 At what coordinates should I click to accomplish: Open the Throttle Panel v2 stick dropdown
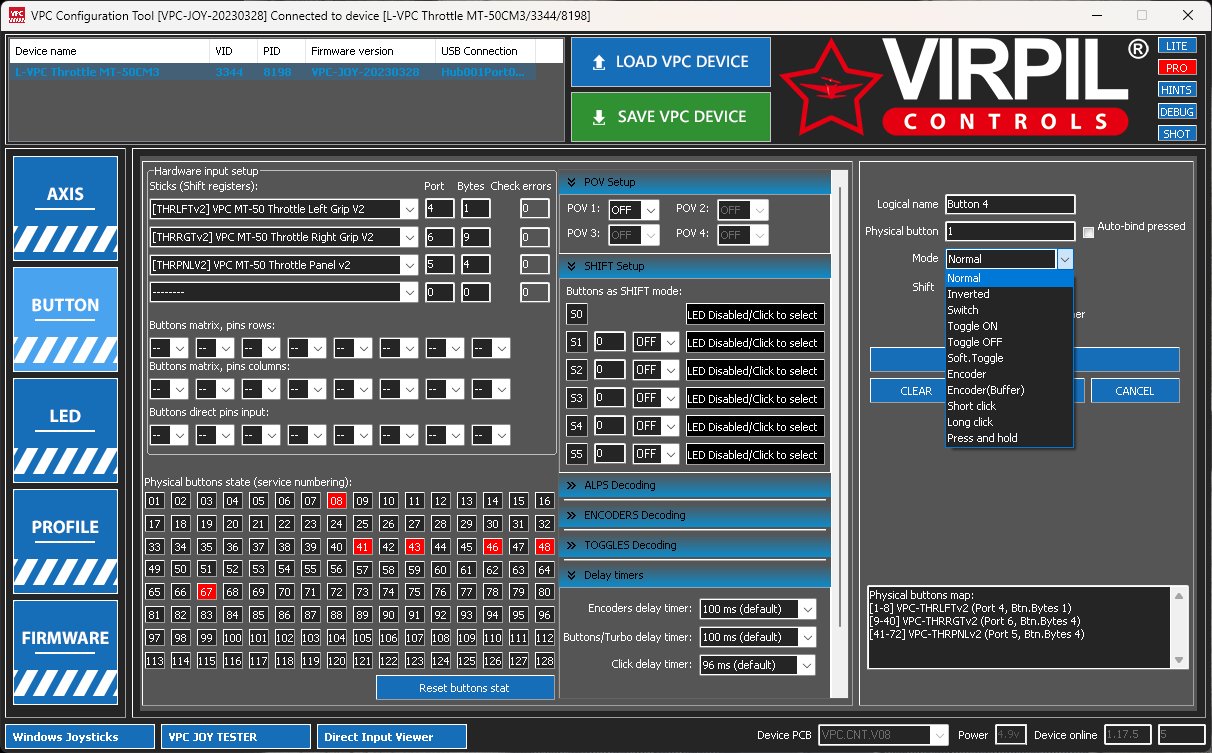[x=408, y=265]
